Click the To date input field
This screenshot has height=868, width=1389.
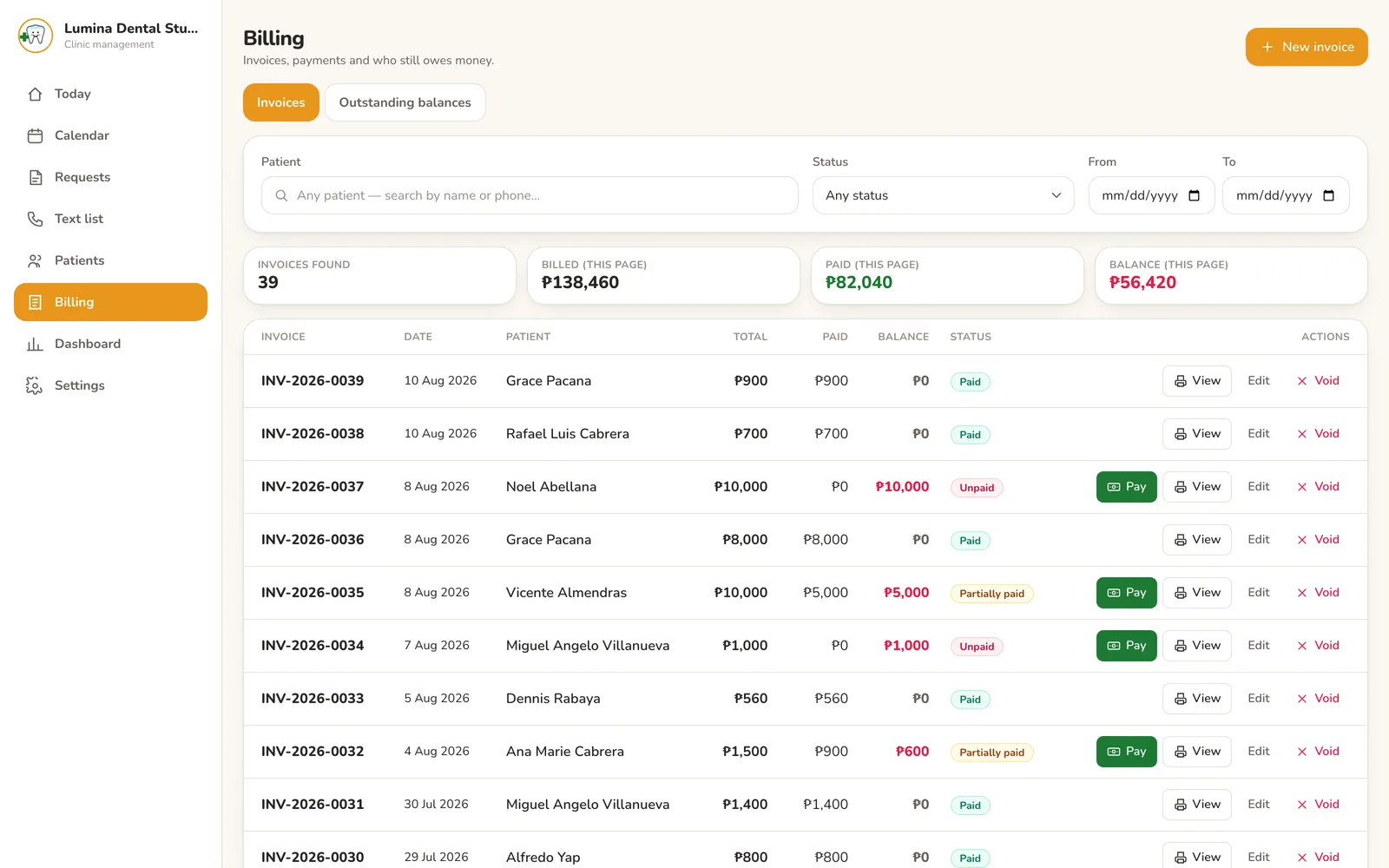click(x=1286, y=195)
